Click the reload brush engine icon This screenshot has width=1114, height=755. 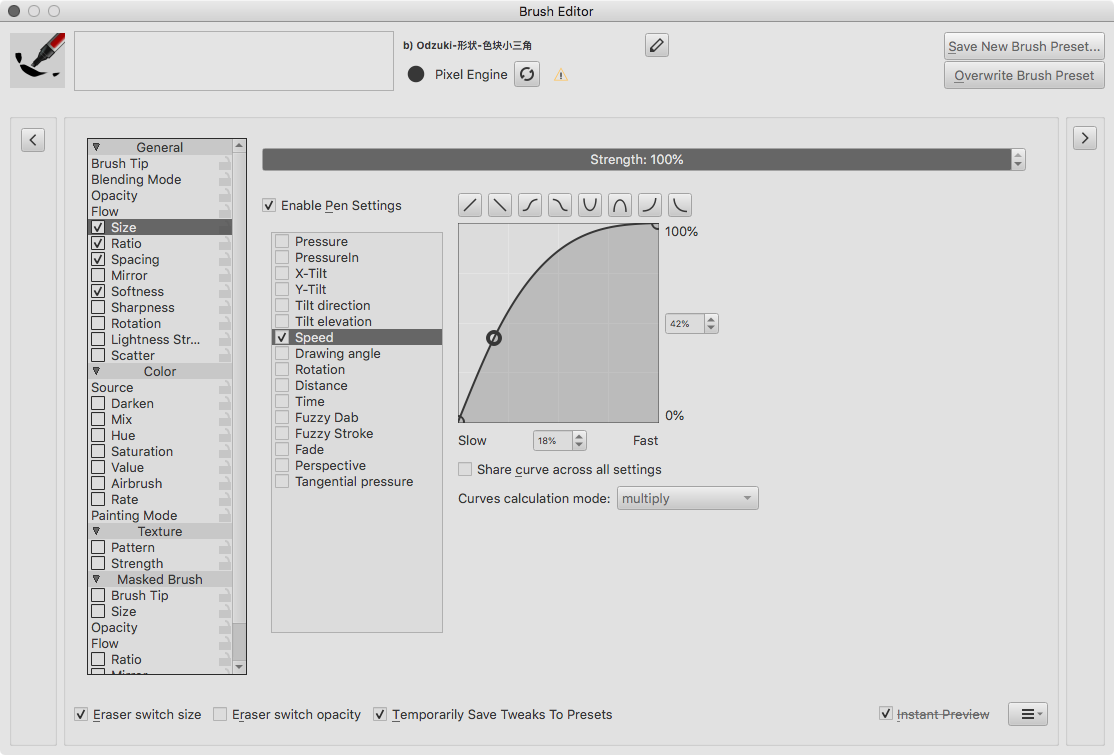coord(527,75)
